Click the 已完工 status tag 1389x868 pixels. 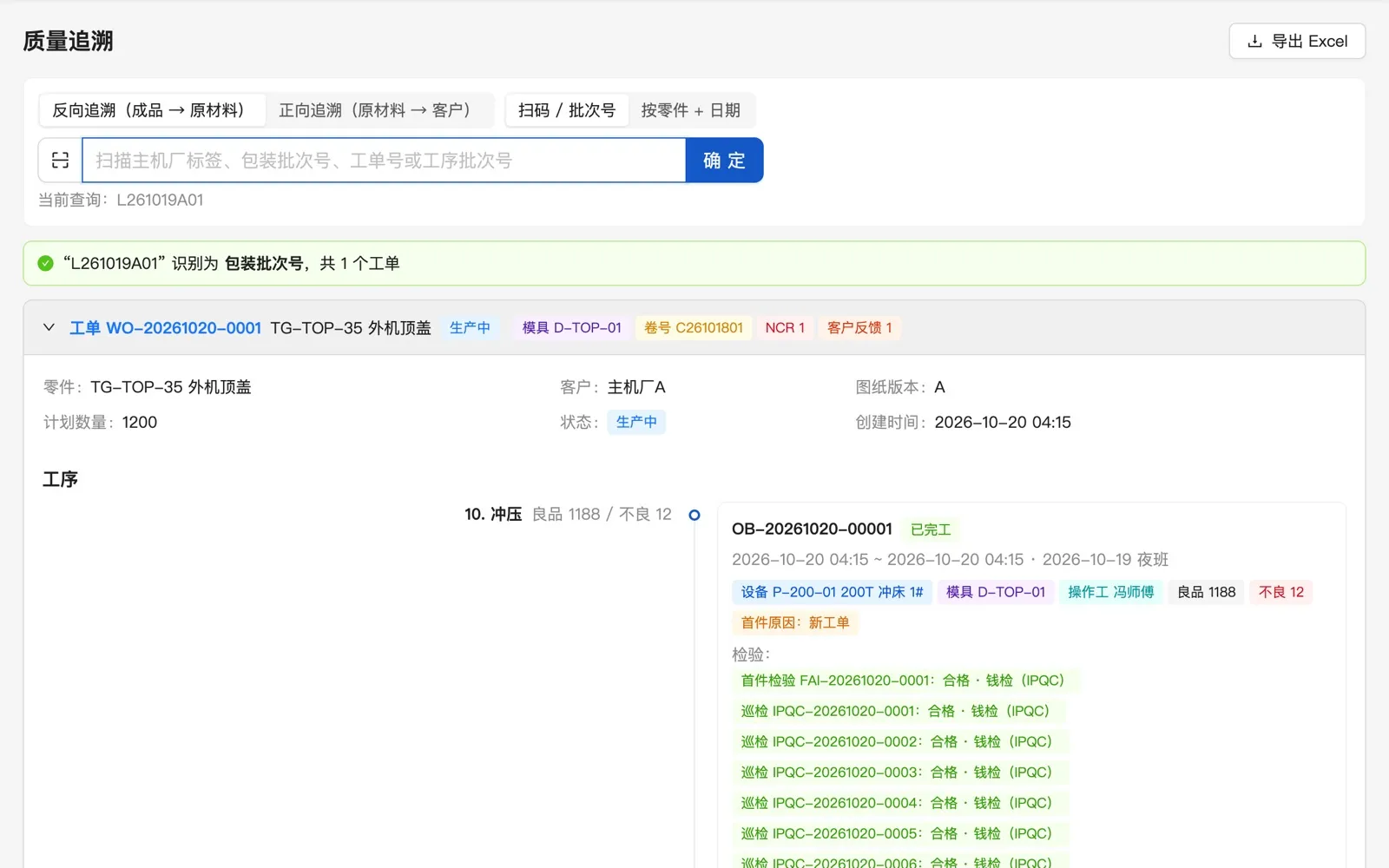click(931, 529)
